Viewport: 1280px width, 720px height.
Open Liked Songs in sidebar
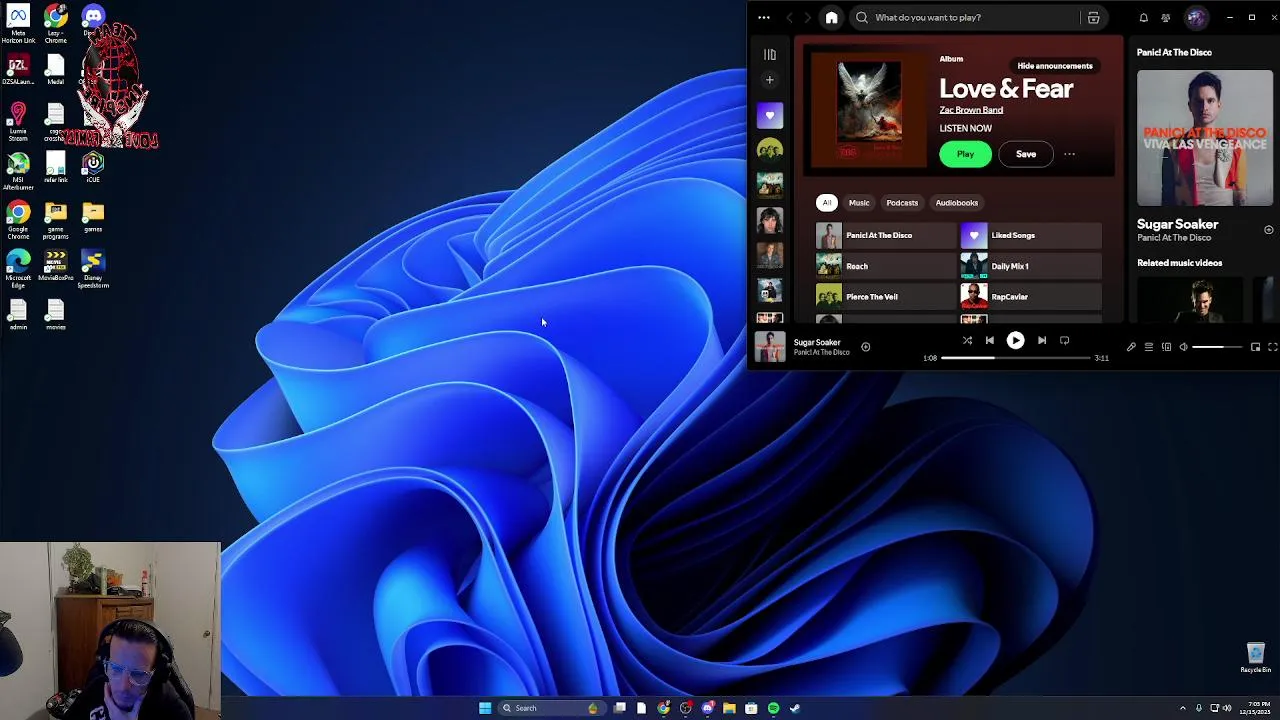pyautogui.click(x=770, y=116)
